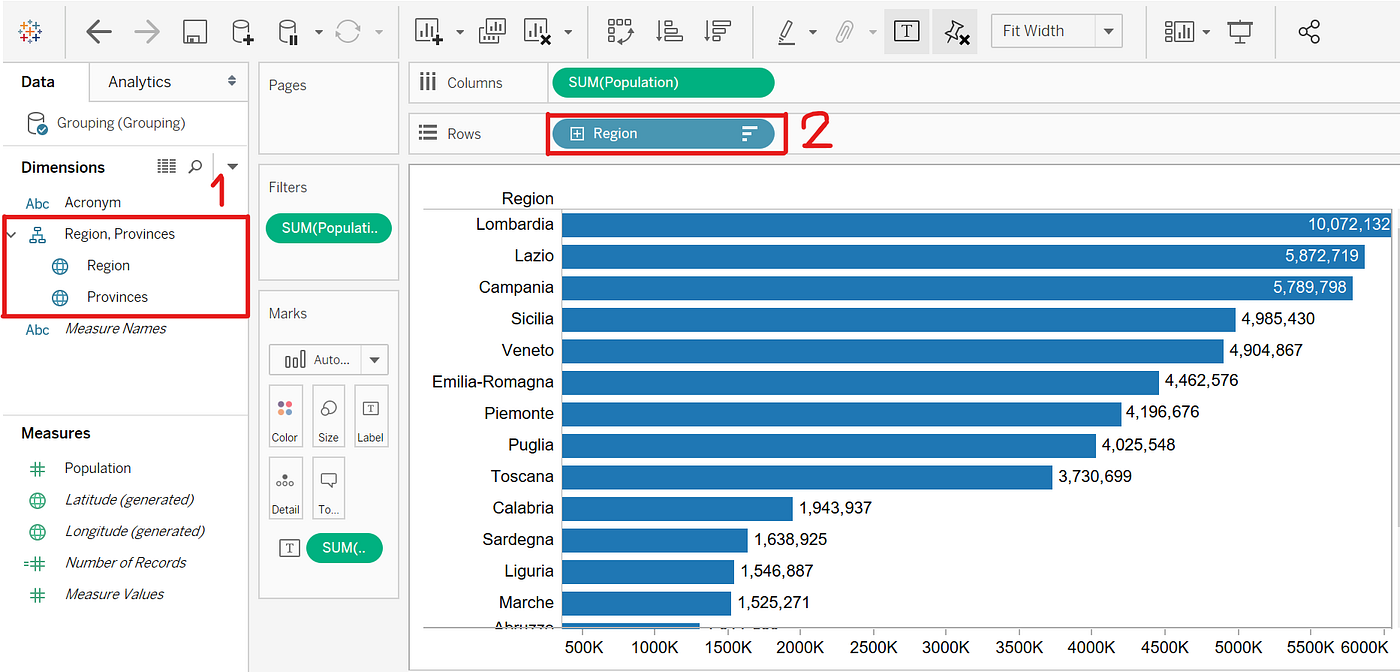Screen dimensions: 1400x672
Task: Switch to the Data tab
Action: [x=39, y=82]
